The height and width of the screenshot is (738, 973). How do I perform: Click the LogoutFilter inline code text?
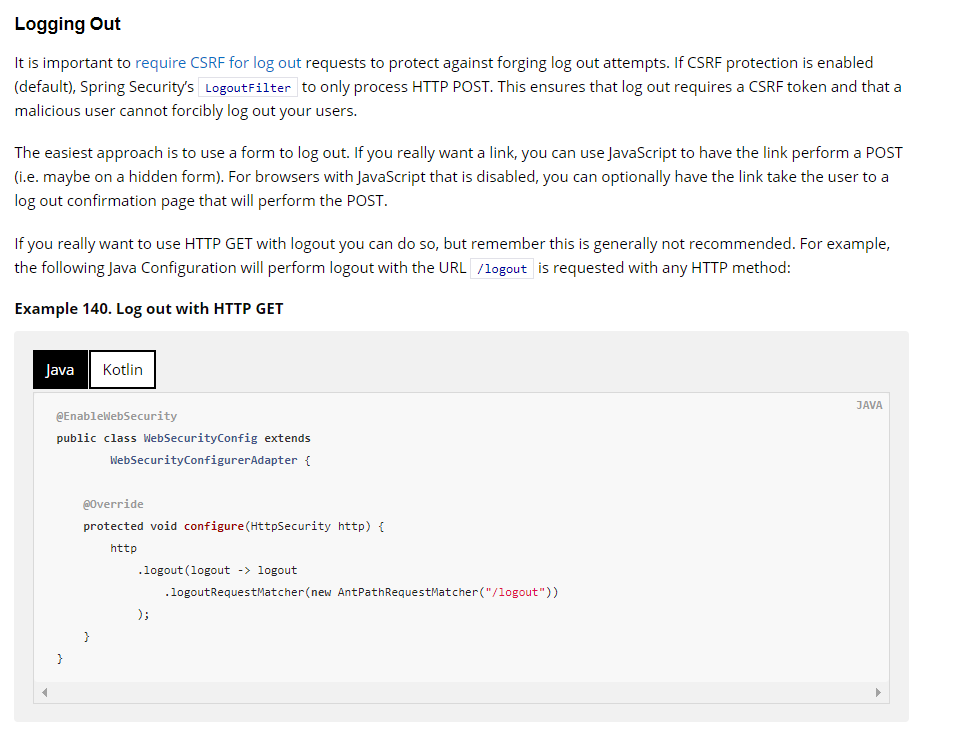pos(247,87)
